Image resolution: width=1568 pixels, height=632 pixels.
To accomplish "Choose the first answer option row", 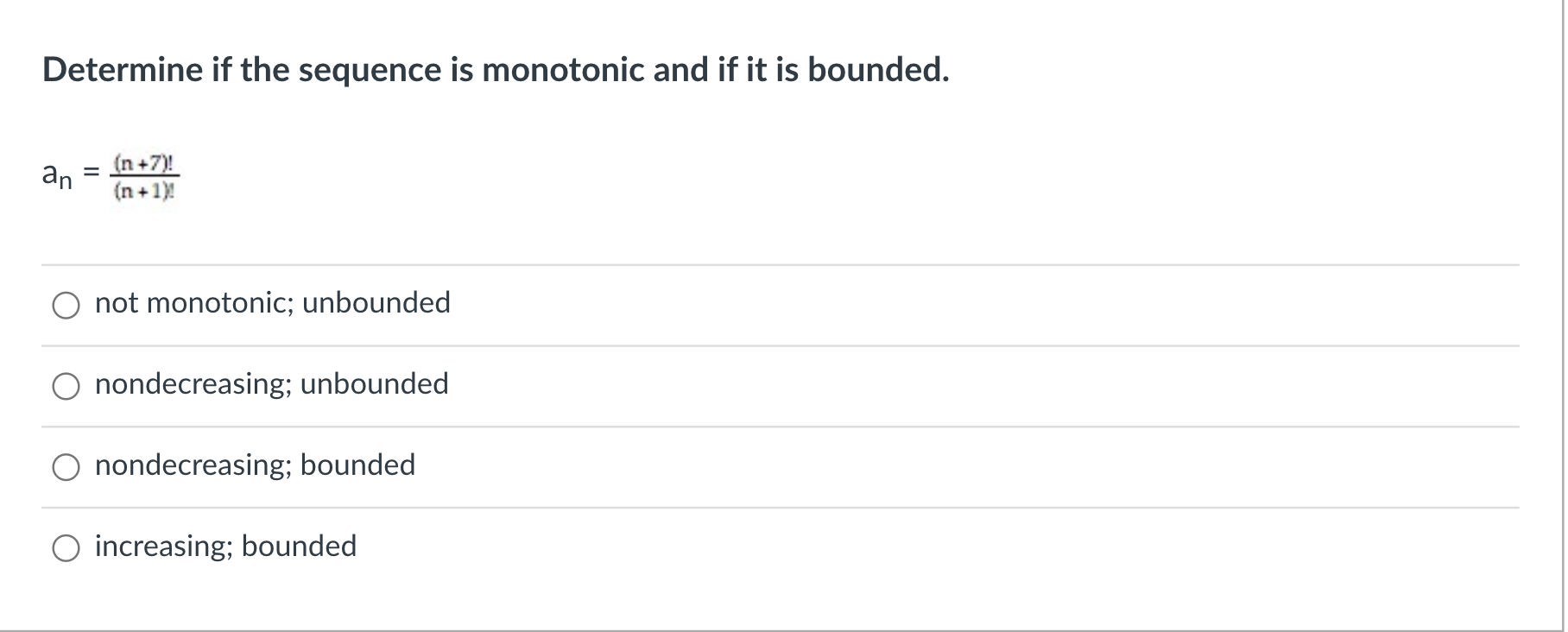I will 345,304.
